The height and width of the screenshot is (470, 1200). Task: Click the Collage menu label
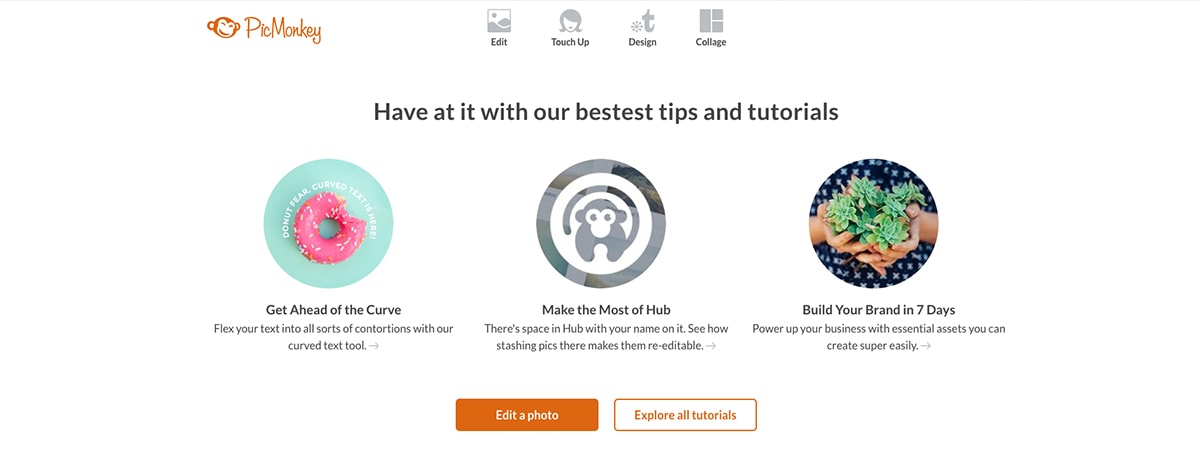coord(711,42)
